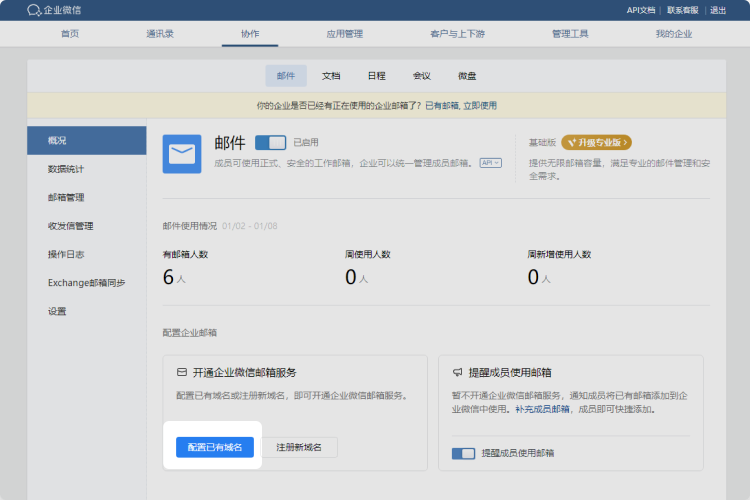The width and height of the screenshot is (750, 500).
Task: Toggle the 提醒成员使用邮箱 switch
Action: pyautogui.click(x=463, y=453)
